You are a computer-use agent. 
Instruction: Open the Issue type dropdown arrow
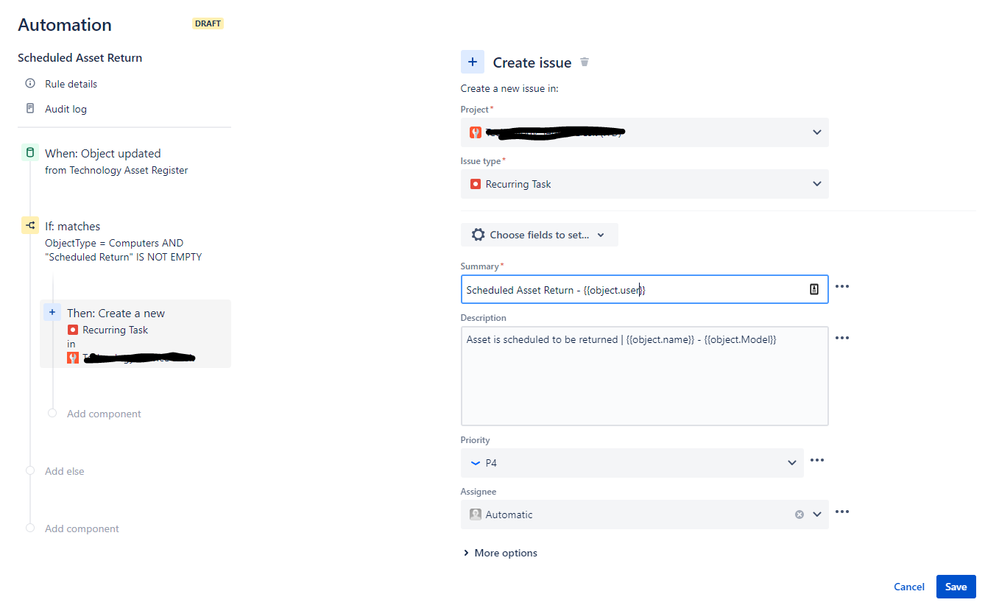817,184
